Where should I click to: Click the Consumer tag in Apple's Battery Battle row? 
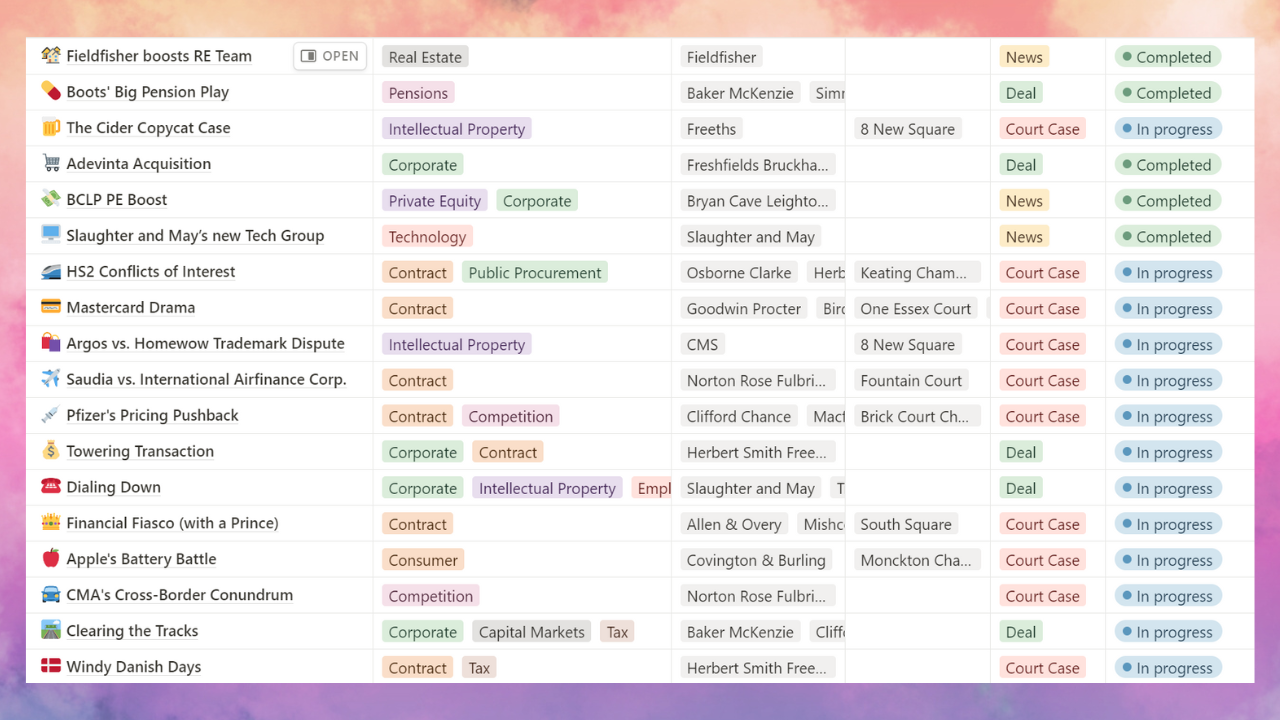click(423, 561)
